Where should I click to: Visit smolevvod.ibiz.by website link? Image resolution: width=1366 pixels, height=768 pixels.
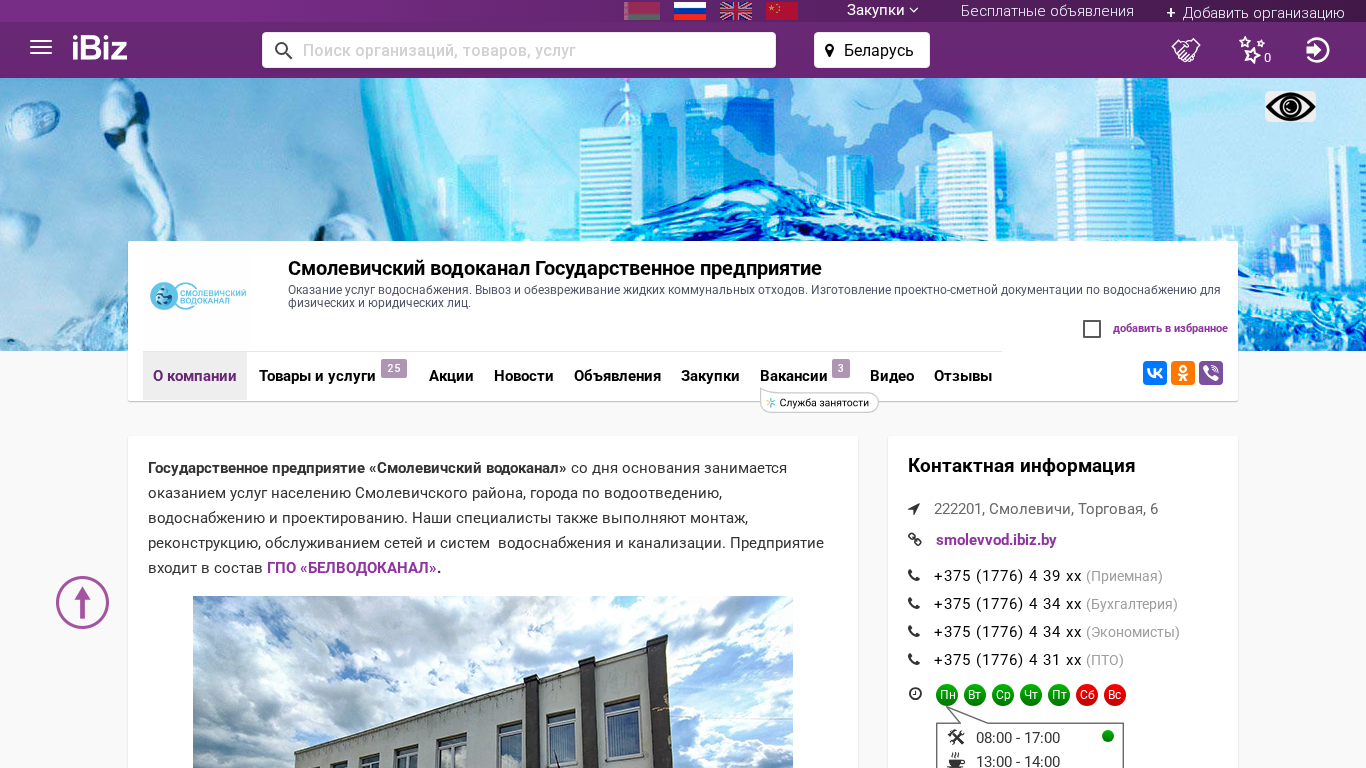[996, 540]
